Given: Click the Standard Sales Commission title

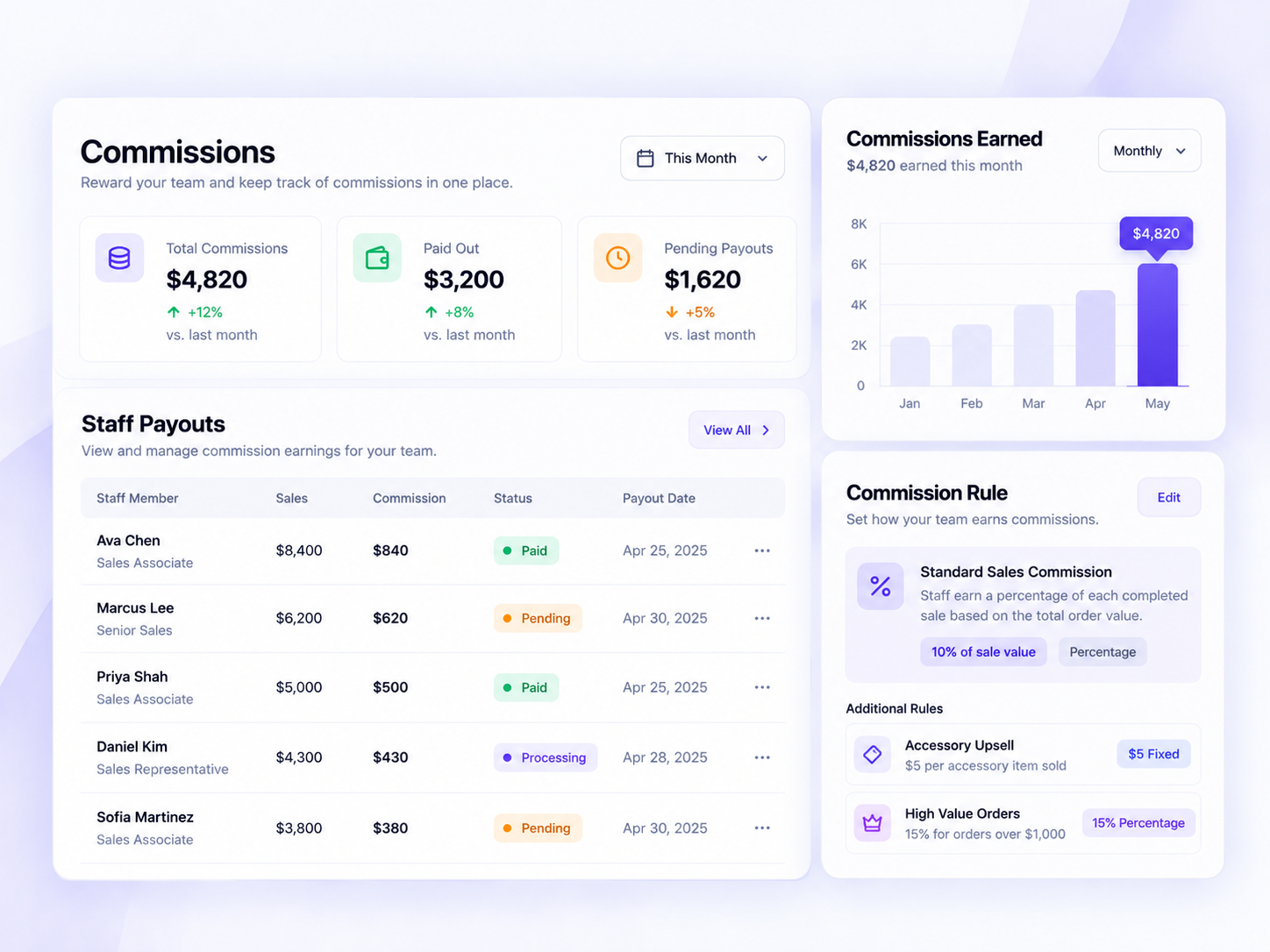Looking at the screenshot, I should pos(1016,572).
